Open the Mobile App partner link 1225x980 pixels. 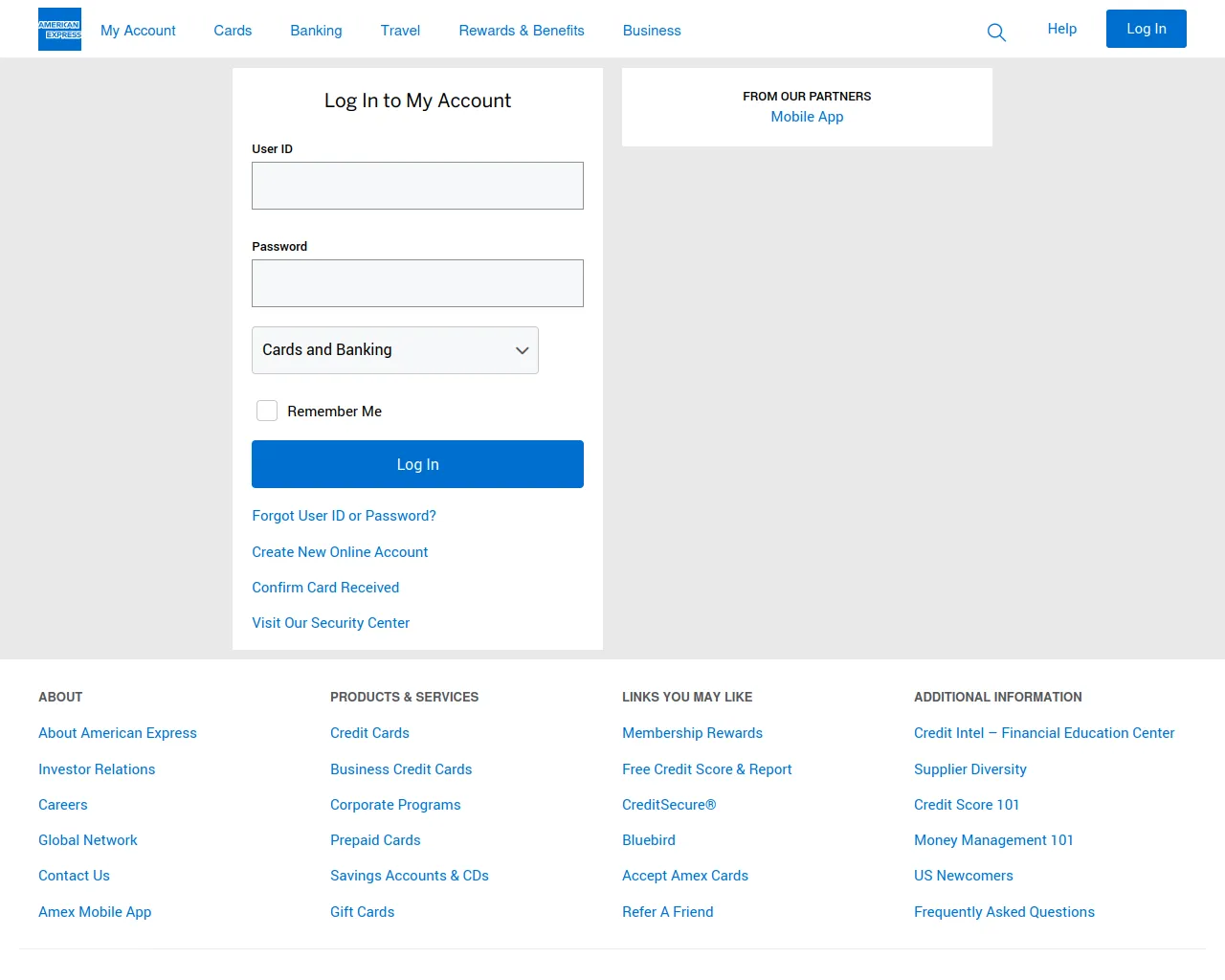pyautogui.click(x=807, y=117)
